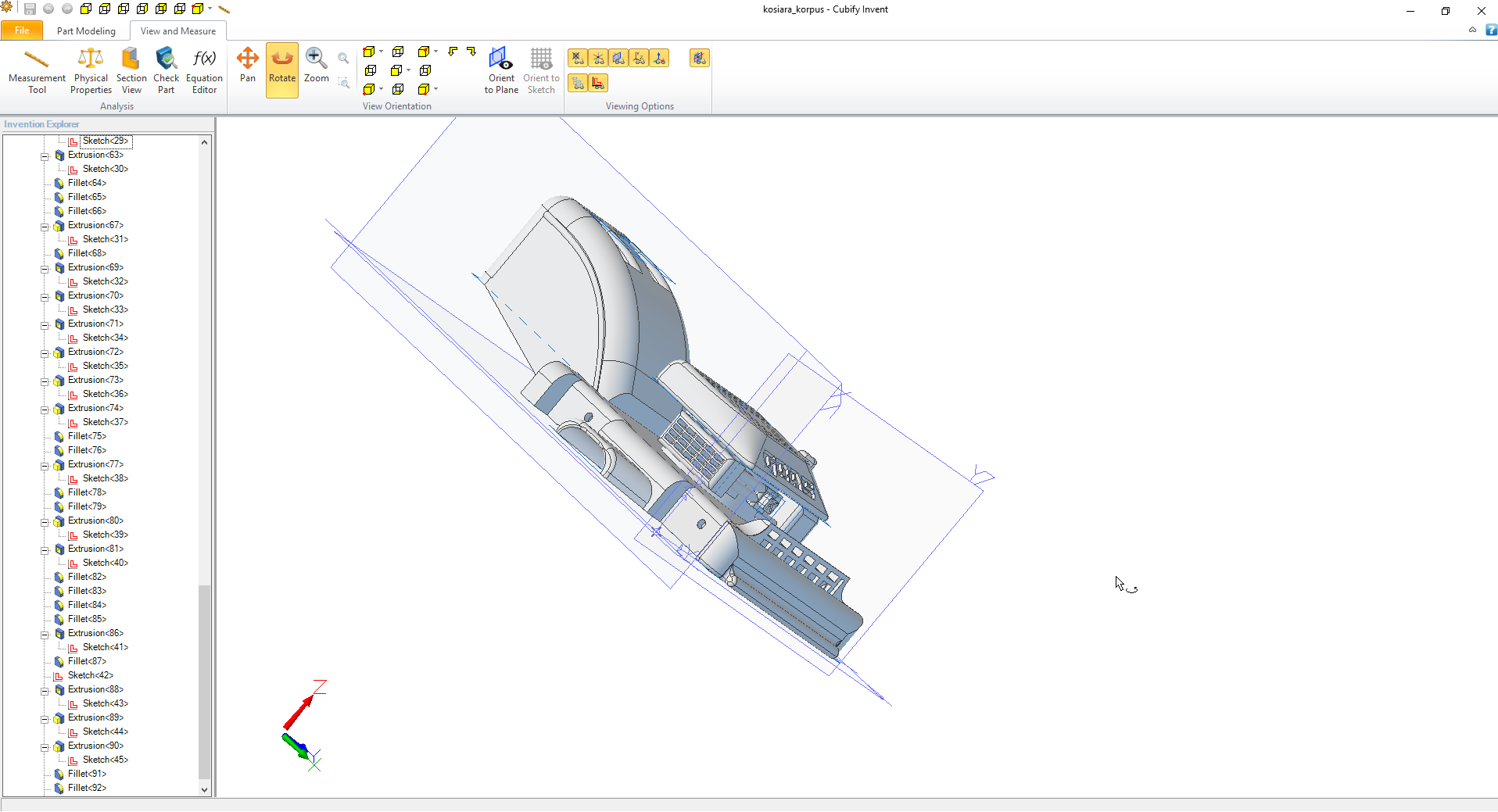Toggle reference points visibility
The height and width of the screenshot is (812, 1498).
pyautogui.click(x=578, y=58)
